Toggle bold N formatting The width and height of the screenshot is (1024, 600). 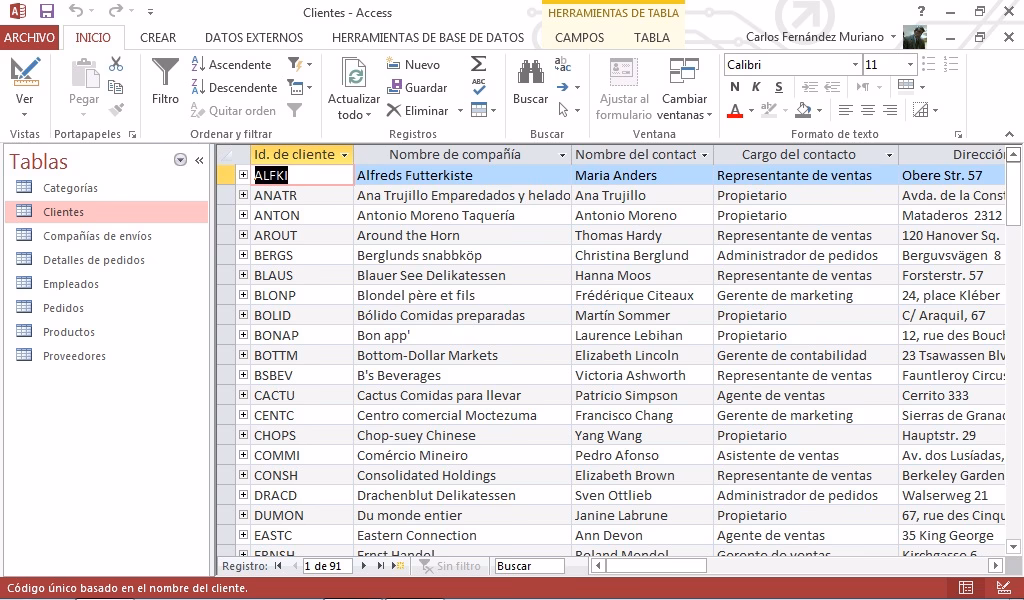click(735, 87)
